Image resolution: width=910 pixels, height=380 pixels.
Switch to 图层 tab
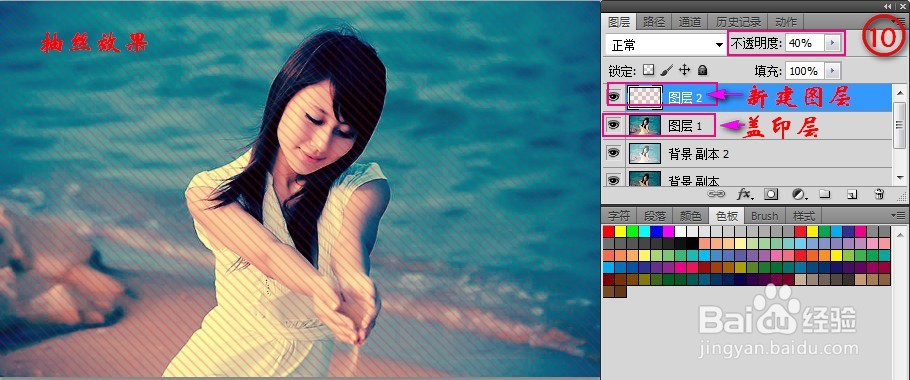point(619,22)
